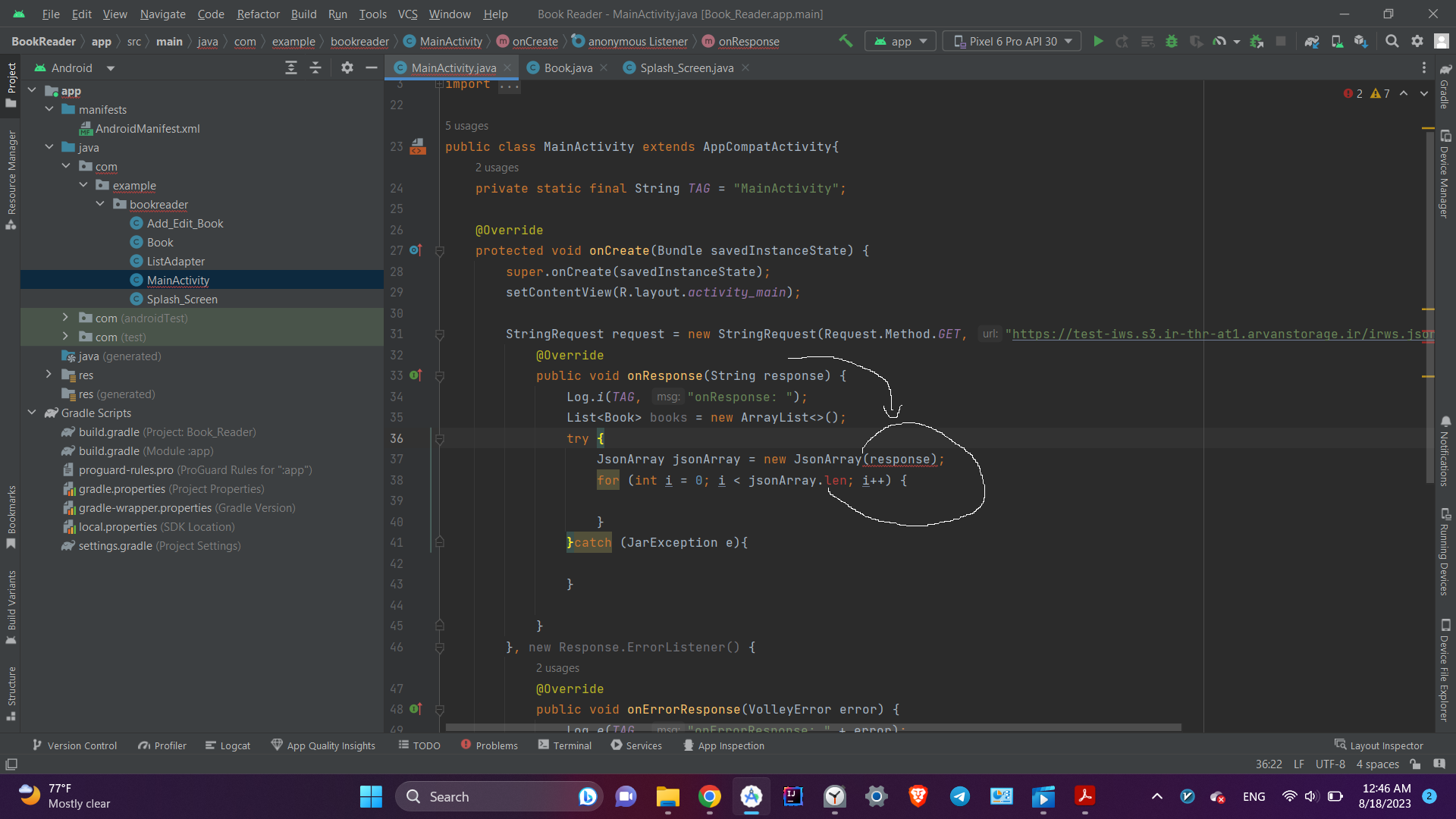Click the UTF-8 encoding in status bar

click(1330, 764)
